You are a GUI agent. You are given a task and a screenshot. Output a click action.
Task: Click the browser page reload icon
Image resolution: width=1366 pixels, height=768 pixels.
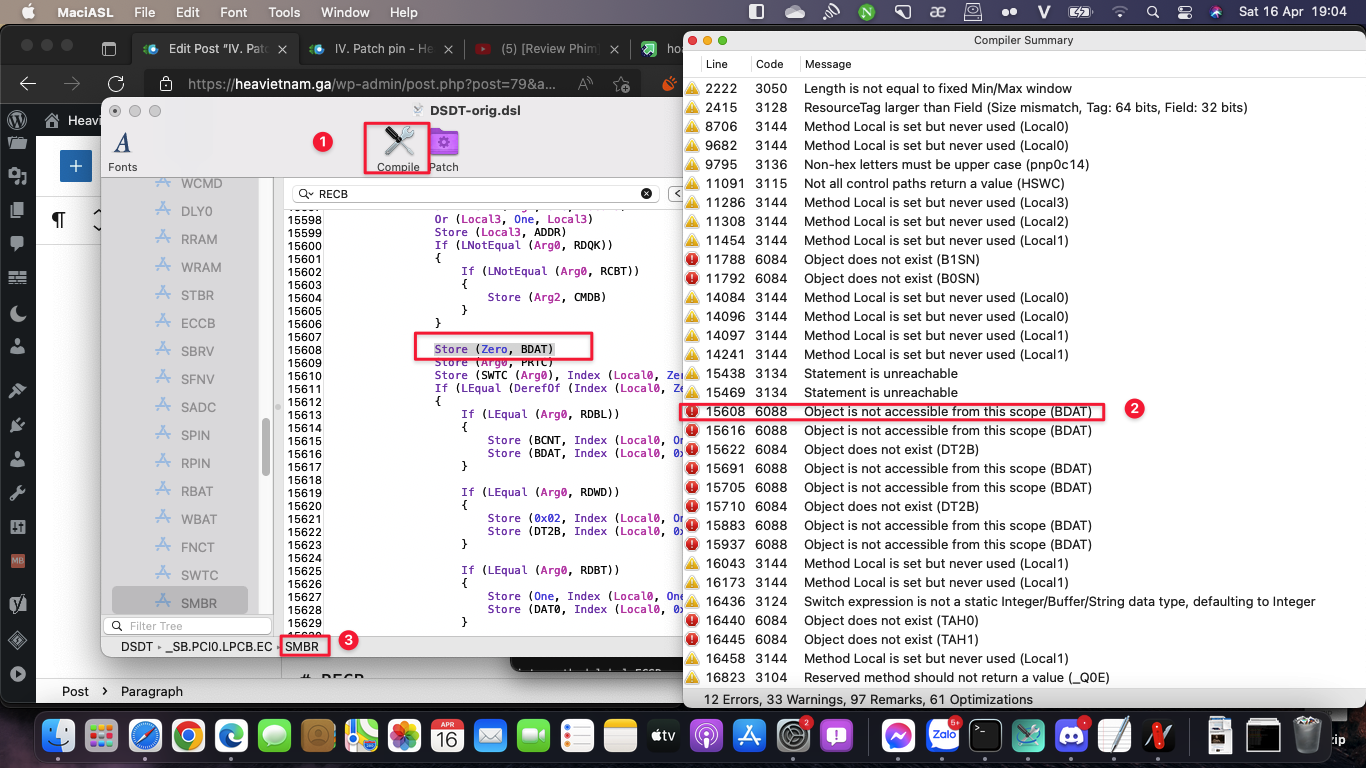tap(116, 84)
